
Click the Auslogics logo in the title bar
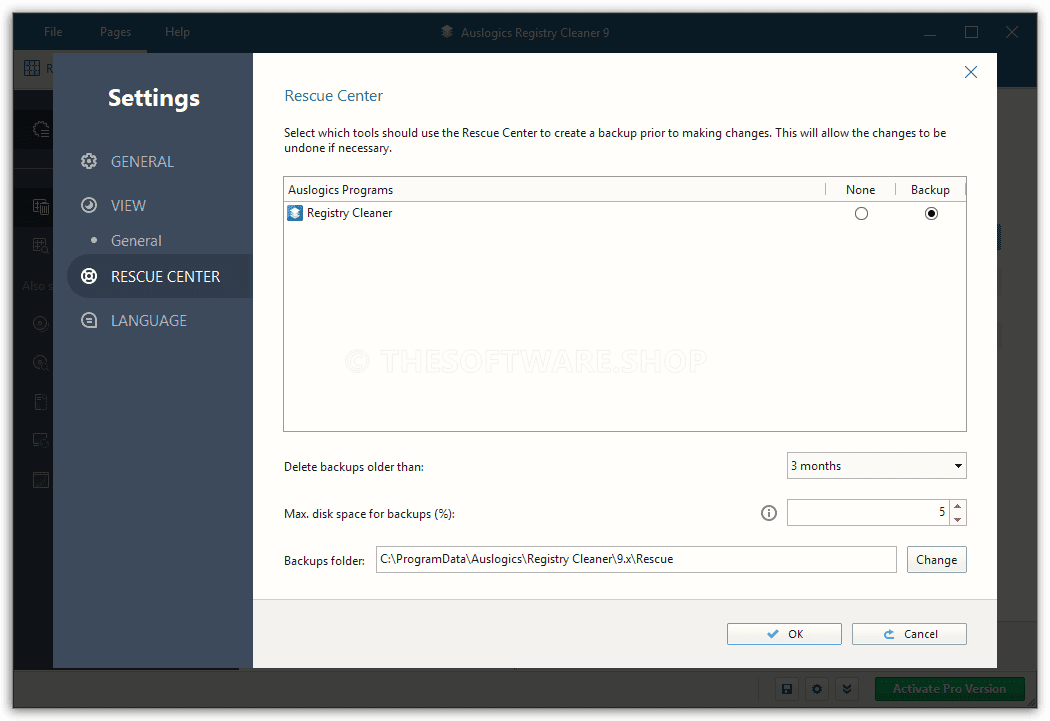point(447,31)
